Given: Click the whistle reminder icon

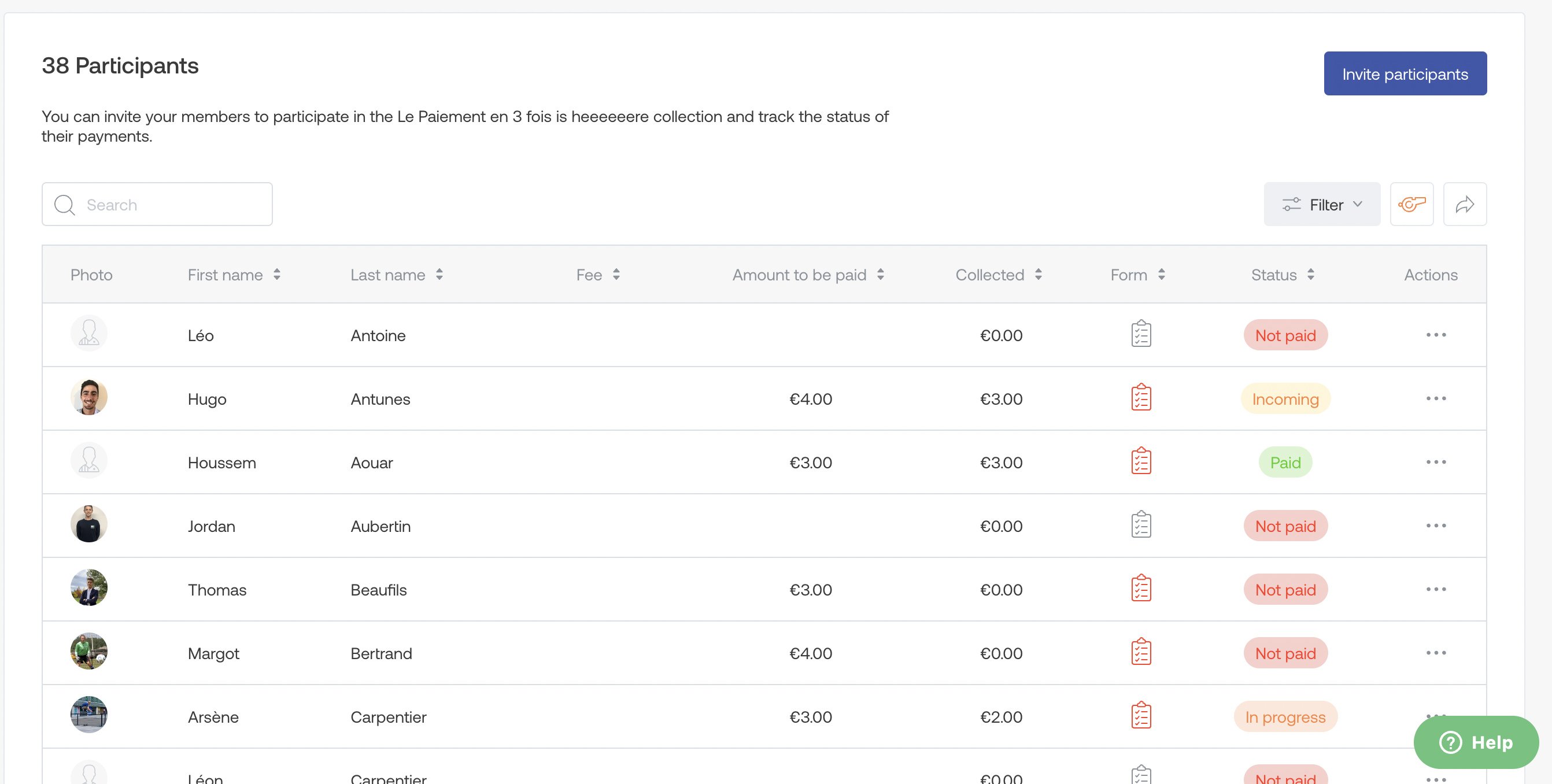Looking at the screenshot, I should click(1411, 204).
